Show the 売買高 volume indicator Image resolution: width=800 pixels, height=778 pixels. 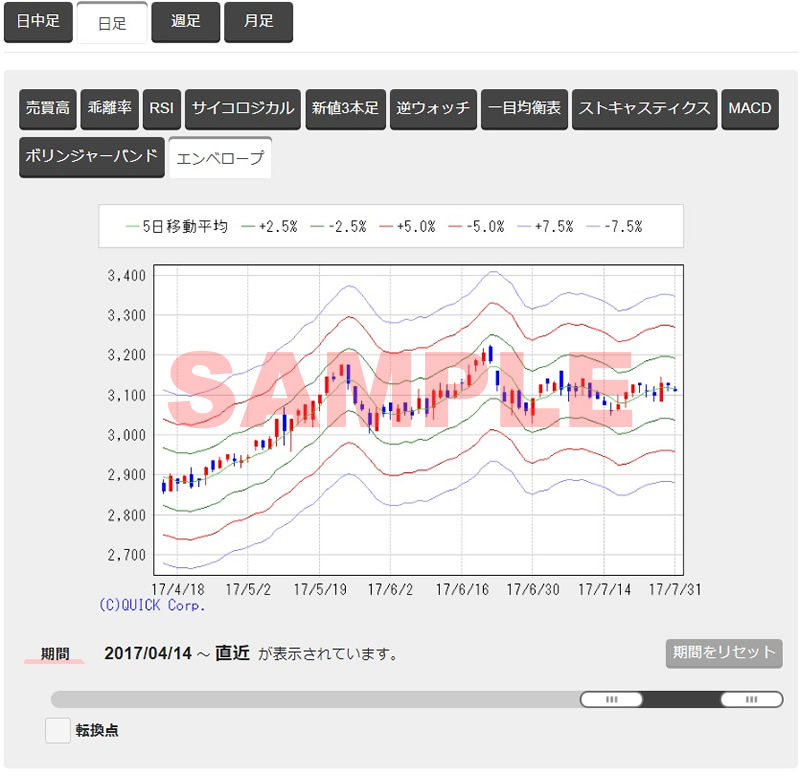(x=48, y=109)
